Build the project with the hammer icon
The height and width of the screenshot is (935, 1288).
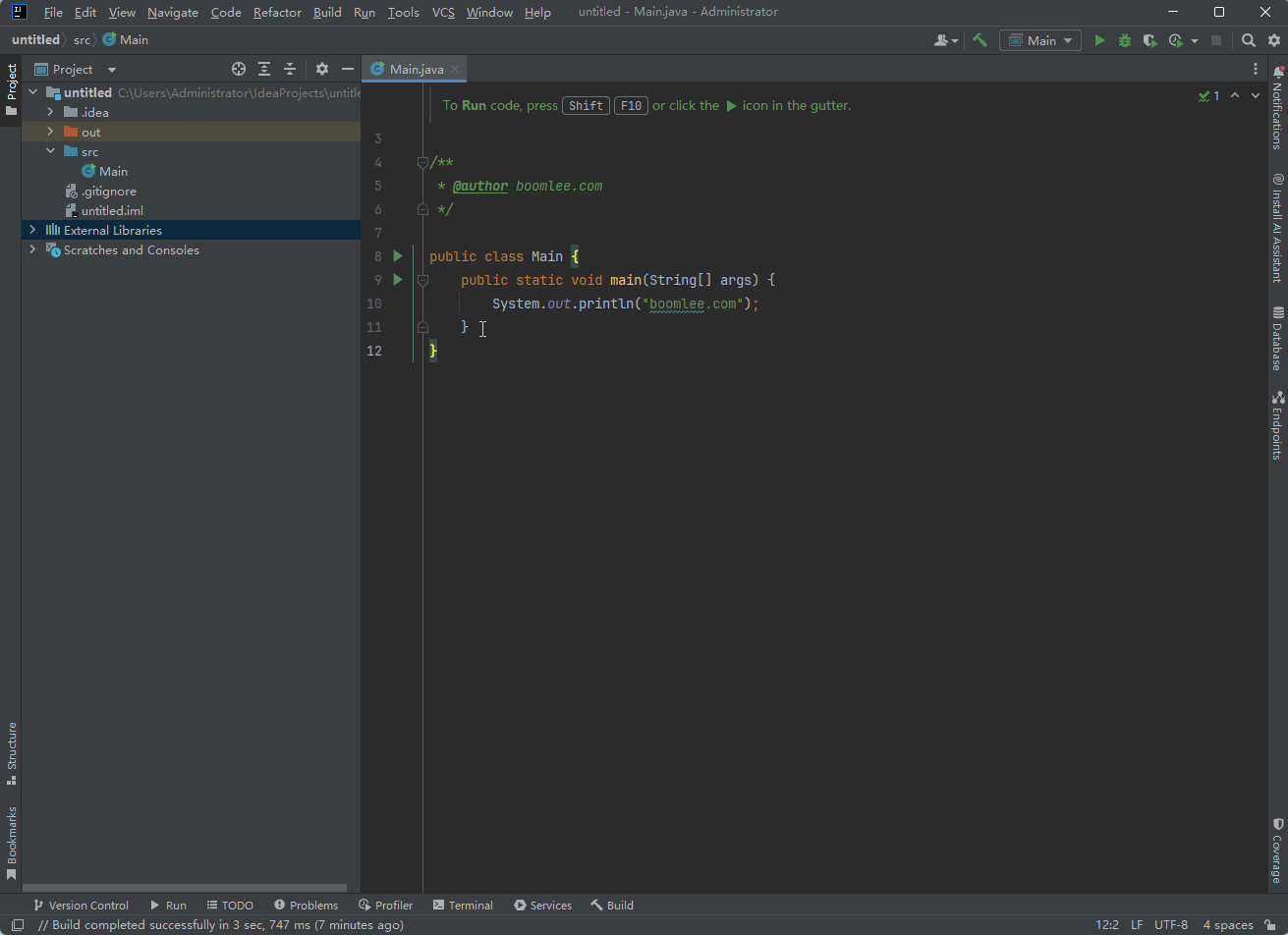pos(979,39)
